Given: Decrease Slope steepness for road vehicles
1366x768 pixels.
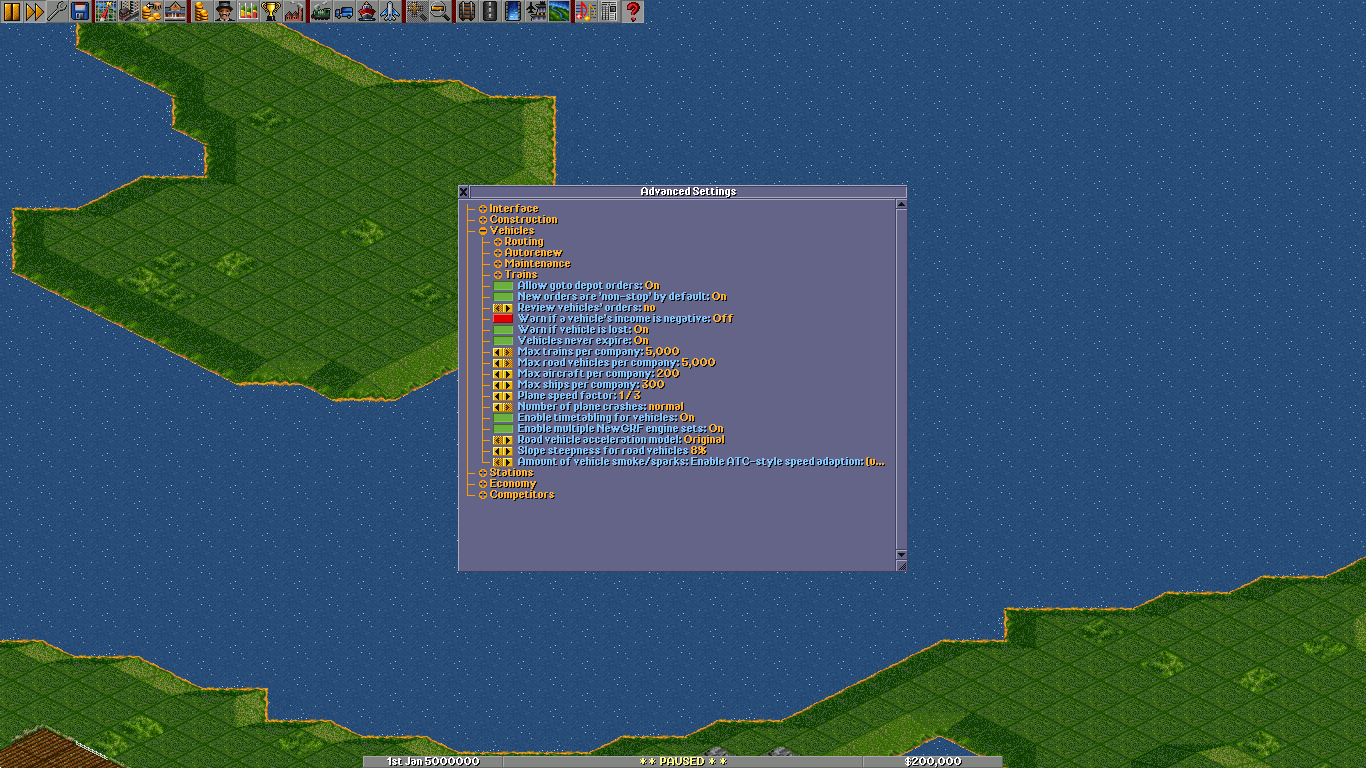Looking at the screenshot, I should pos(498,451).
